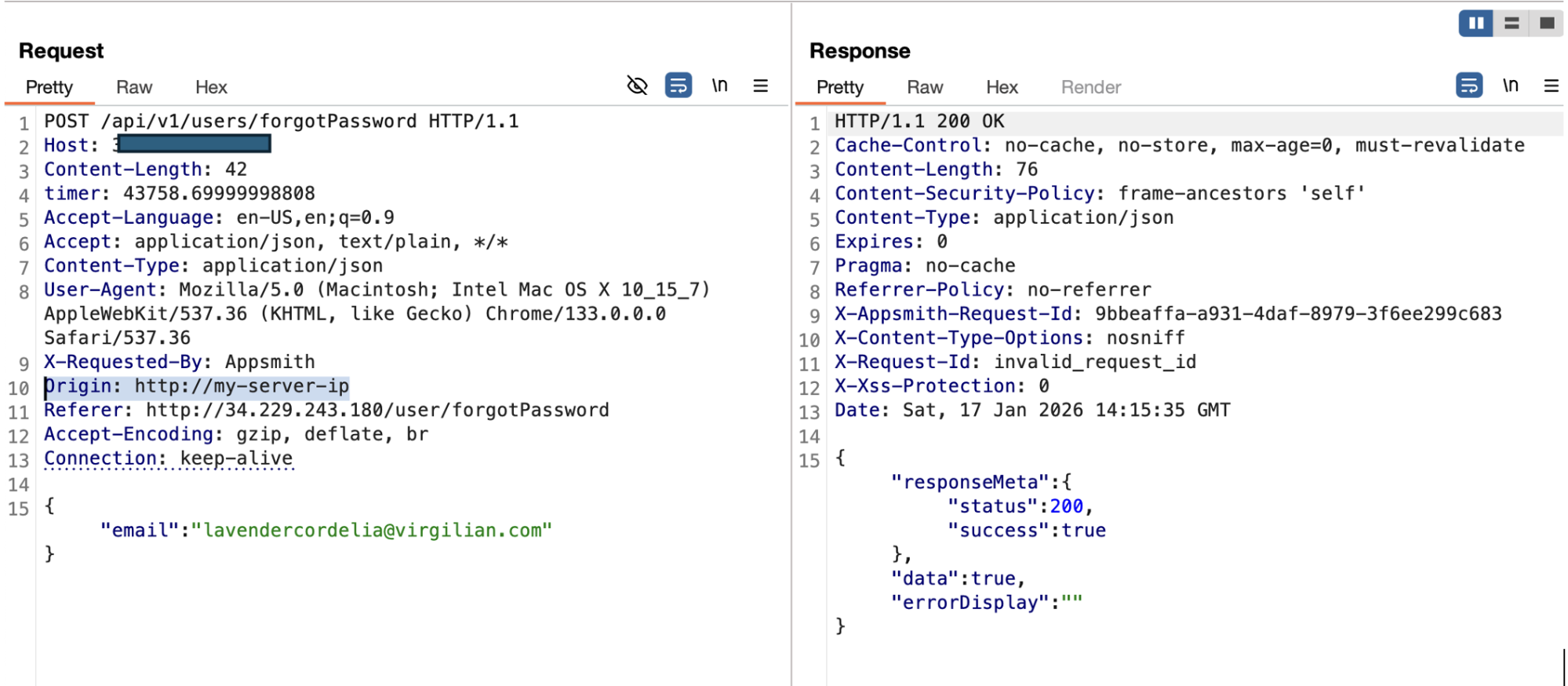
Task: Click the redacted Host header value
Action: 193,144
